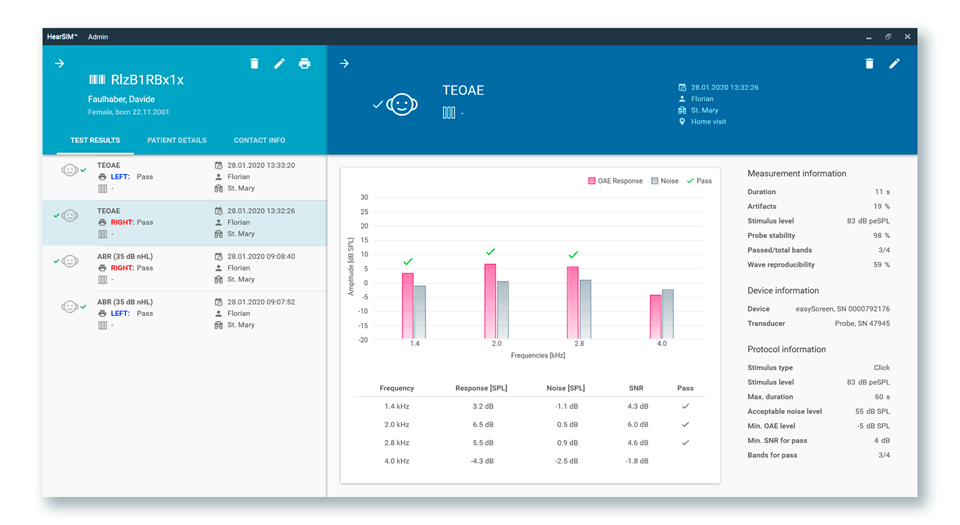Click the -4.3 dB response value
The image size is (960, 525).
pos(482,461)
